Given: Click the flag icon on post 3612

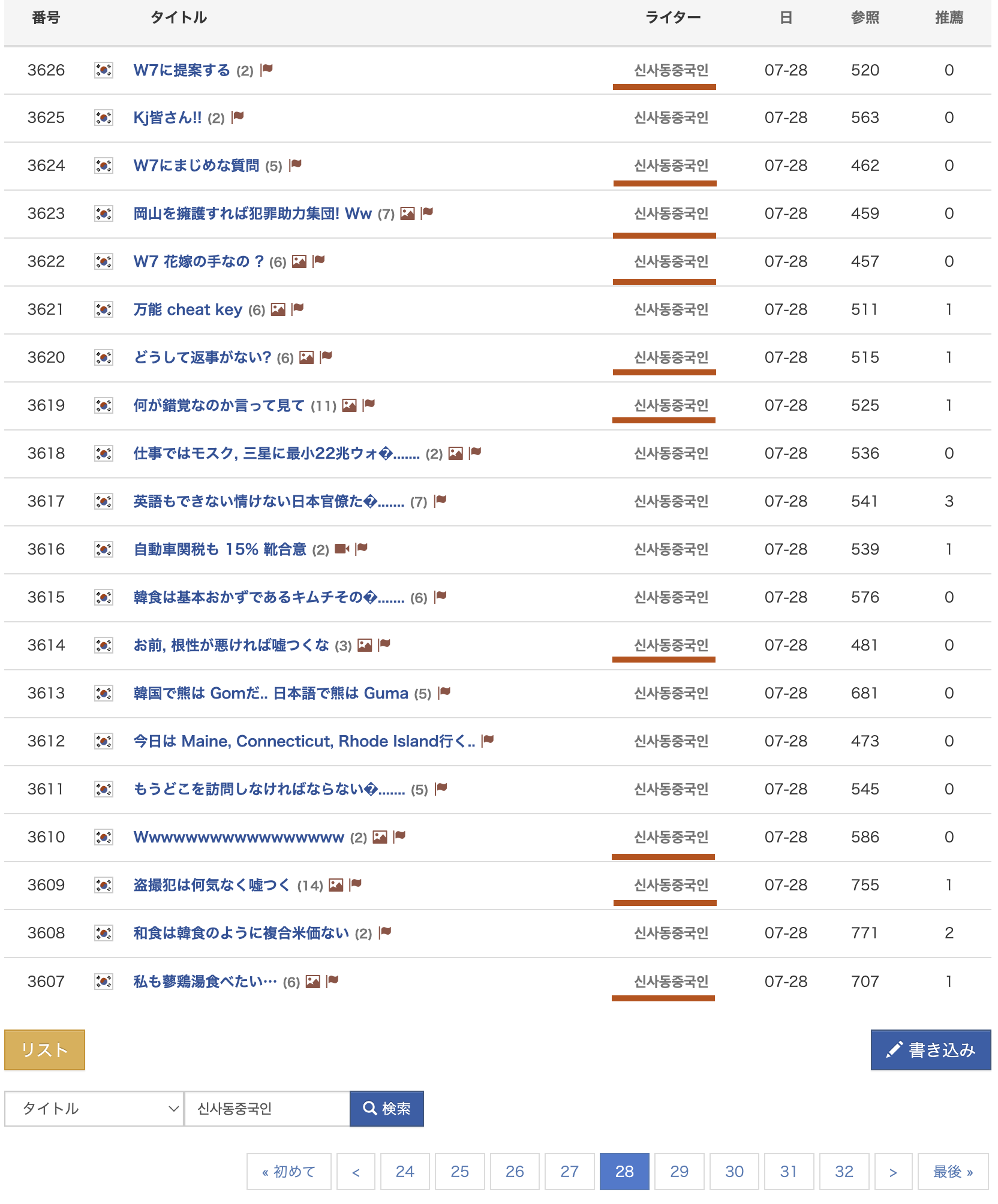Looking at the screenshot, I should tap(488, 741).
